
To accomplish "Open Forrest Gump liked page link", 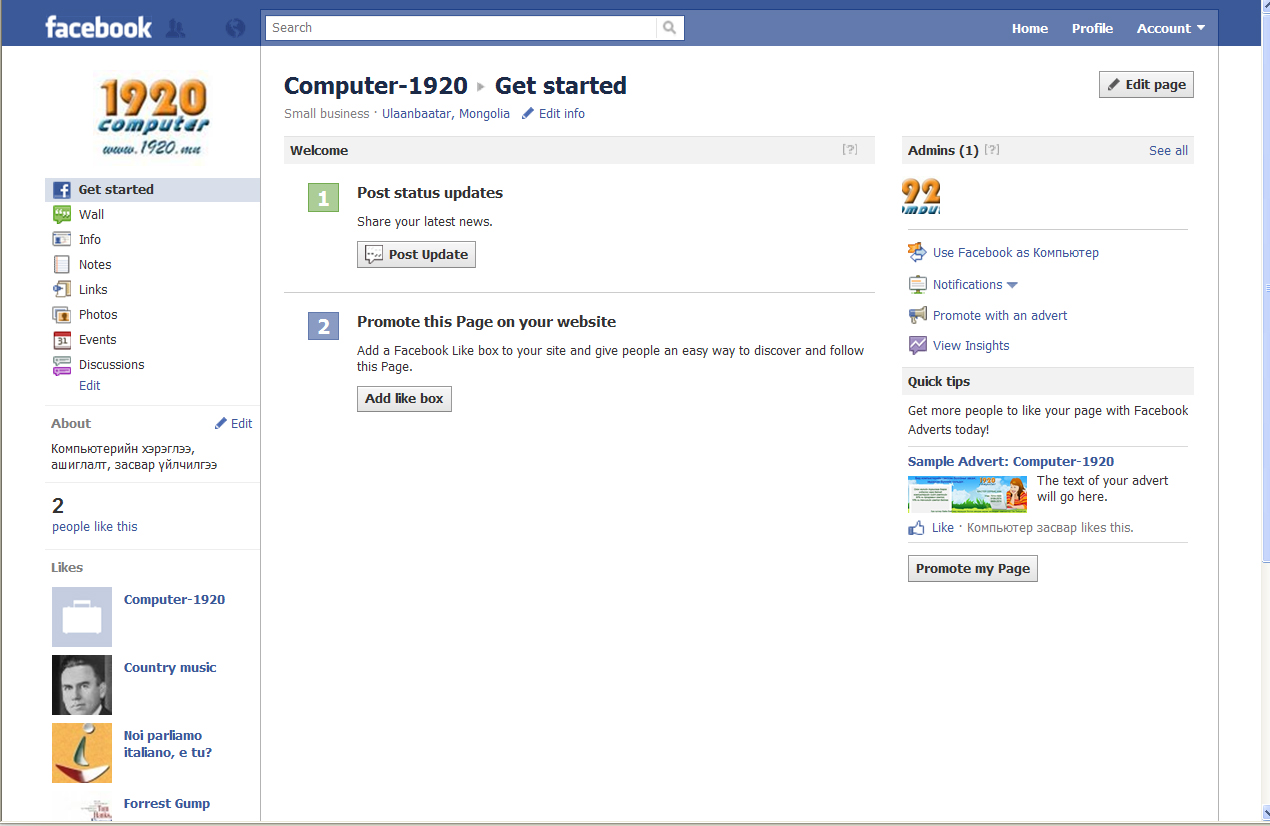I will 167,804.
